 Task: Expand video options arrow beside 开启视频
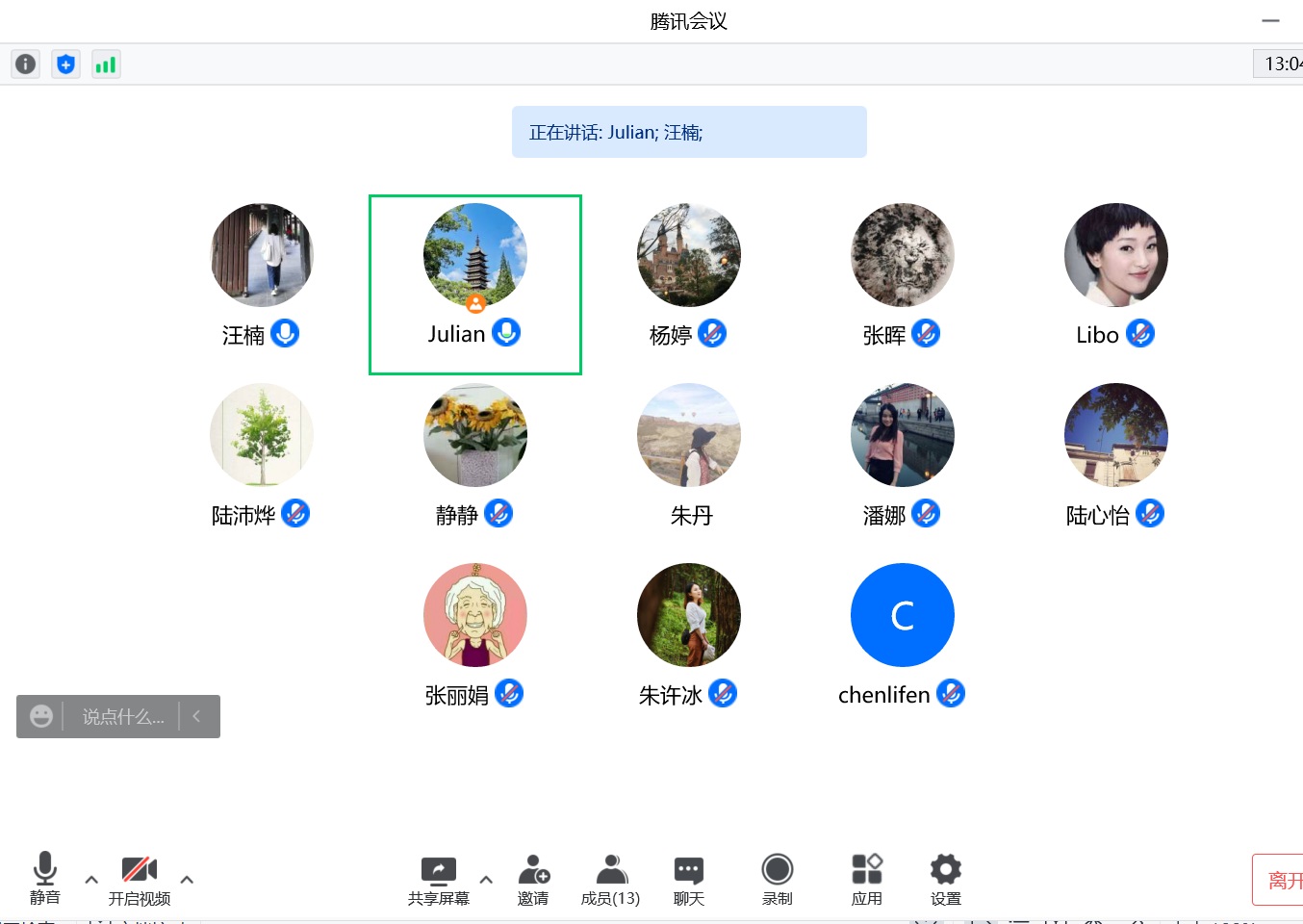187,880
